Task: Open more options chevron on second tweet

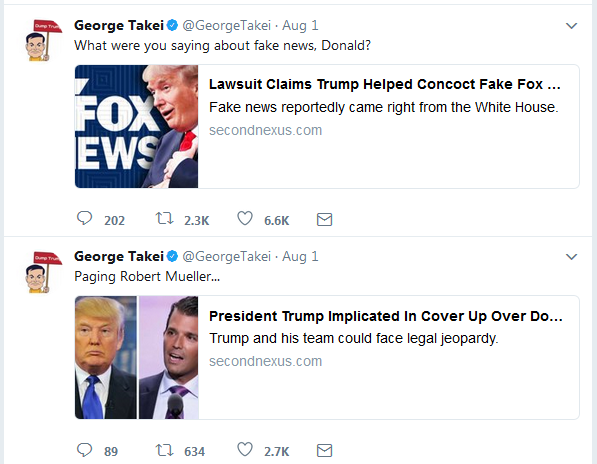Action: tap(571, 257)
